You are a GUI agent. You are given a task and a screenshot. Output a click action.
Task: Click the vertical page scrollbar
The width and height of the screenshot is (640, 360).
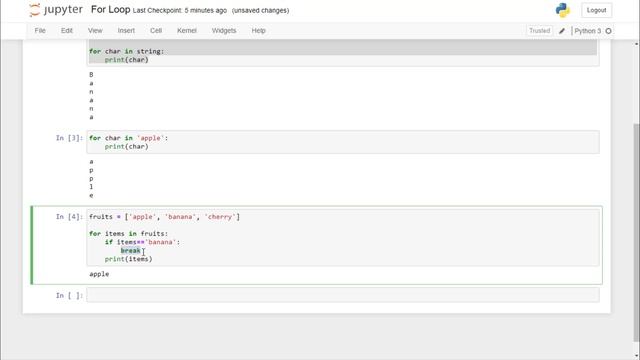tap(636, 232)
